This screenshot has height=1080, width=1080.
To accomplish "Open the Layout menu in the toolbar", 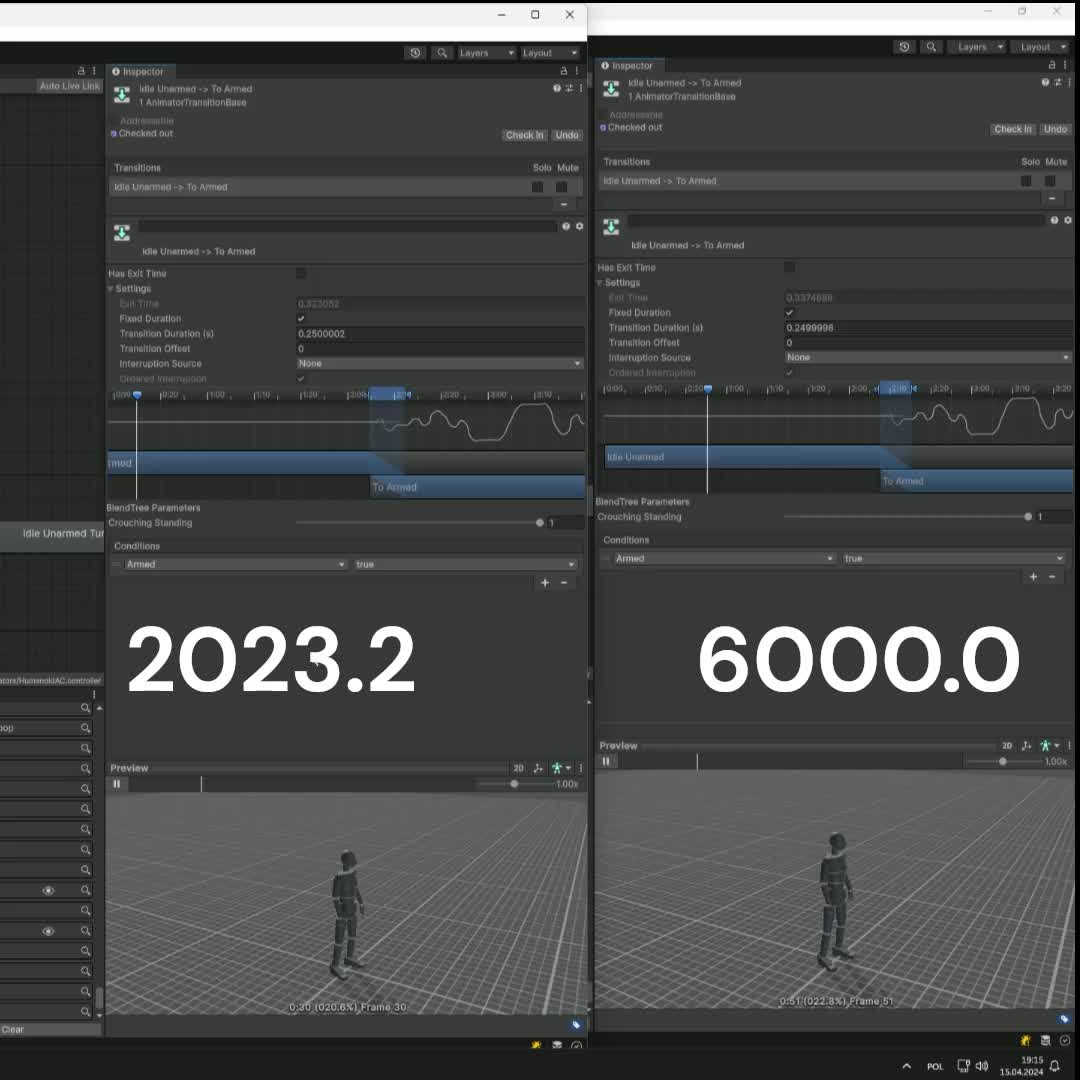I will pyautogui.click(x=549, y=52).
